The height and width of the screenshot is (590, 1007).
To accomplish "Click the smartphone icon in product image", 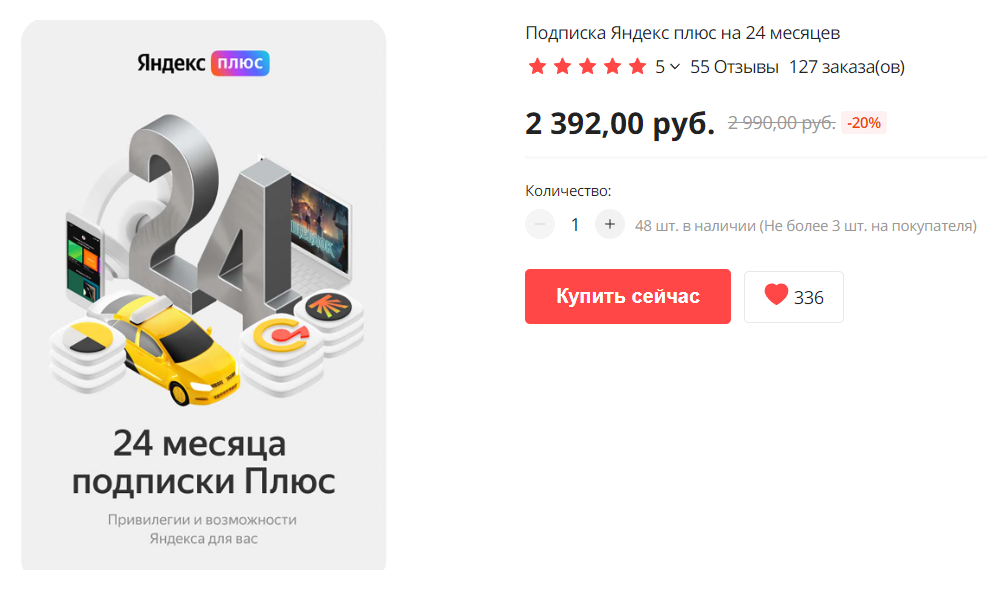I will click(x=83, y=261).
